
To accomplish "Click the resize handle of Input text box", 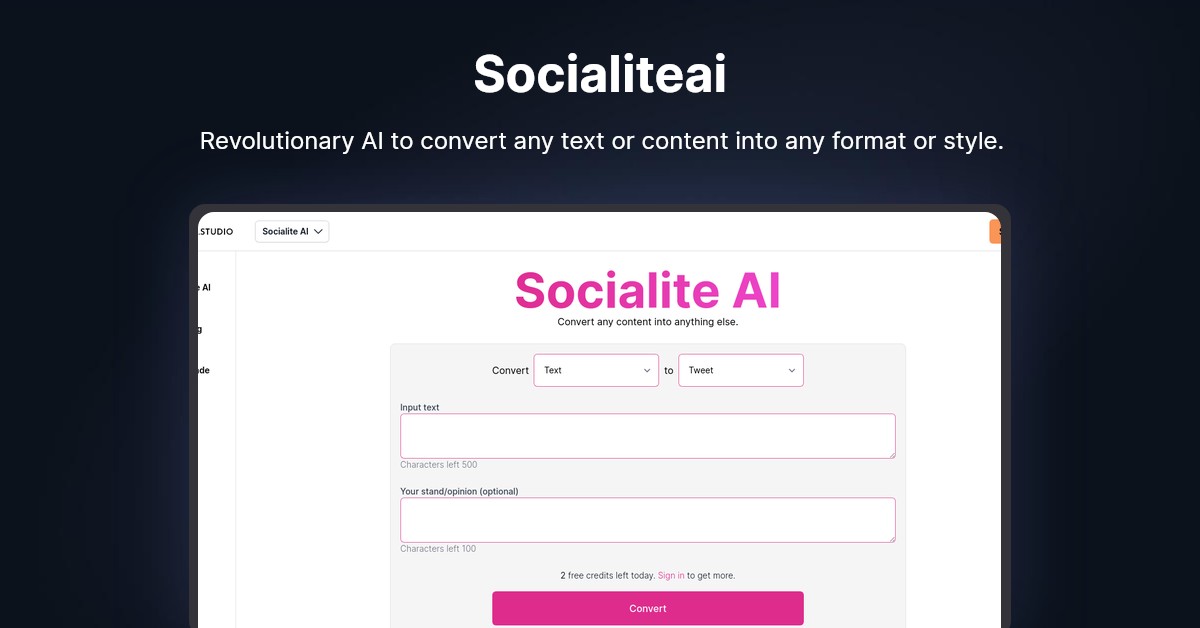I will (891, 454).
